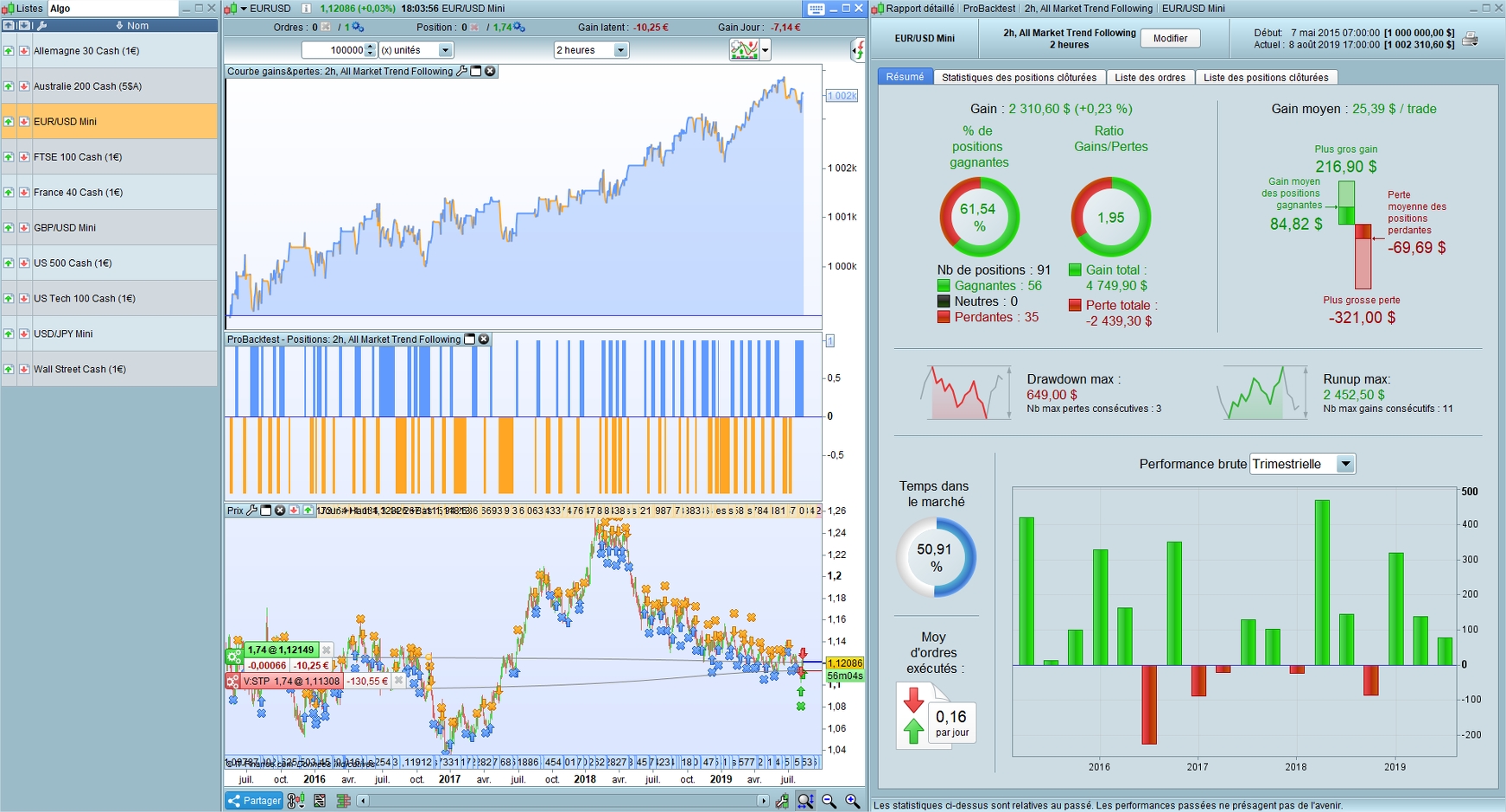
Task: Configure the Courbe gains&pertes panel with wrench
Action: pyautogui.click(x=461, y=72)
